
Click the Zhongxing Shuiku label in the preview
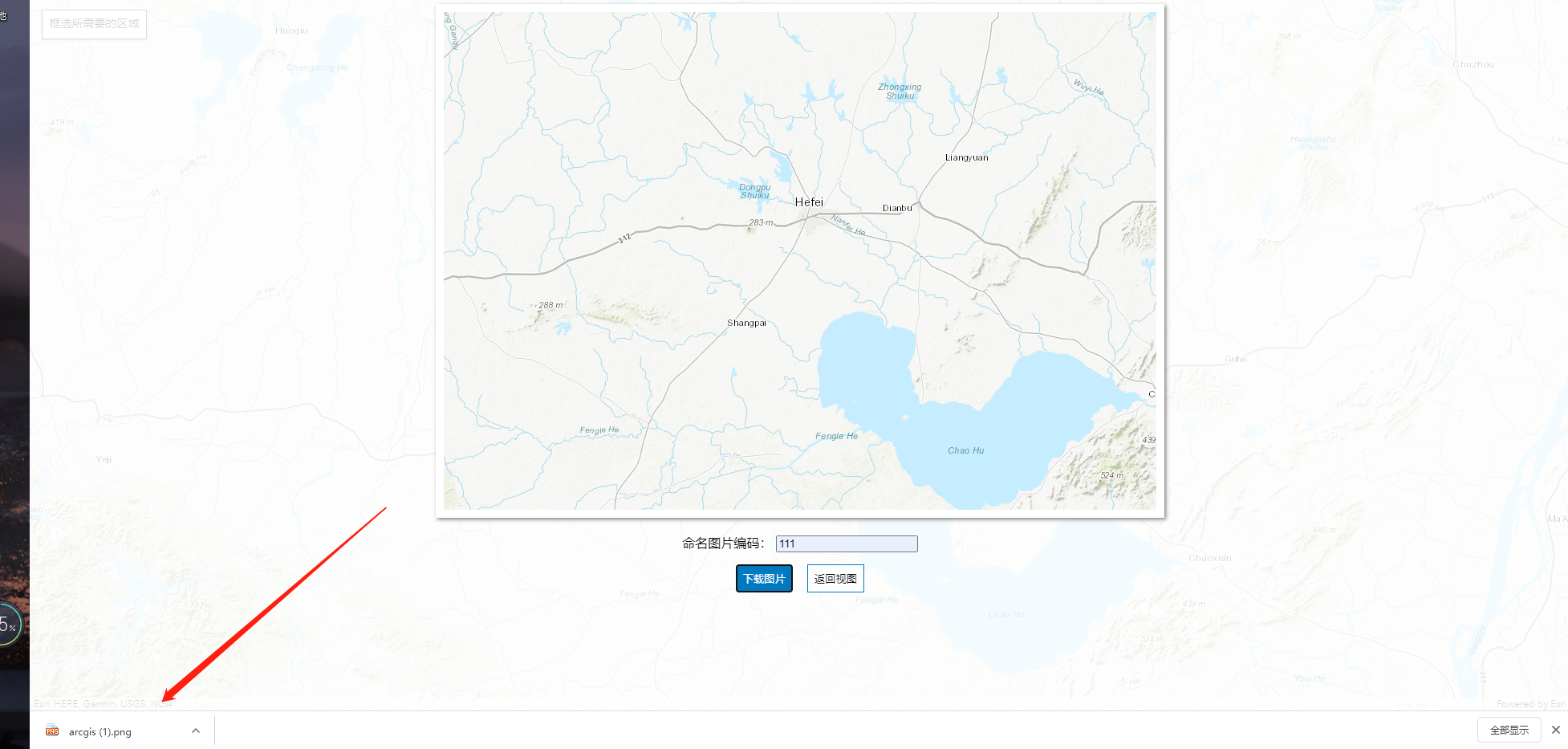[899, 91]
